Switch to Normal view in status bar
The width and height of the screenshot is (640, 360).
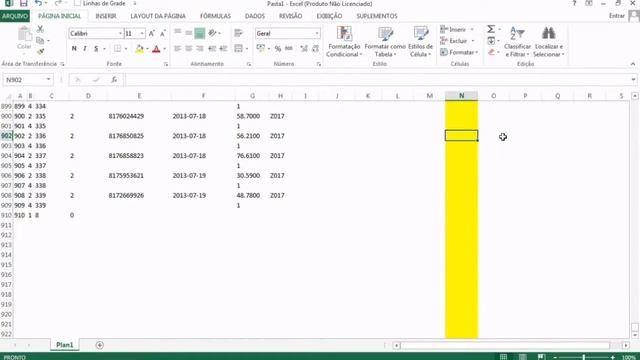[503, 357]
